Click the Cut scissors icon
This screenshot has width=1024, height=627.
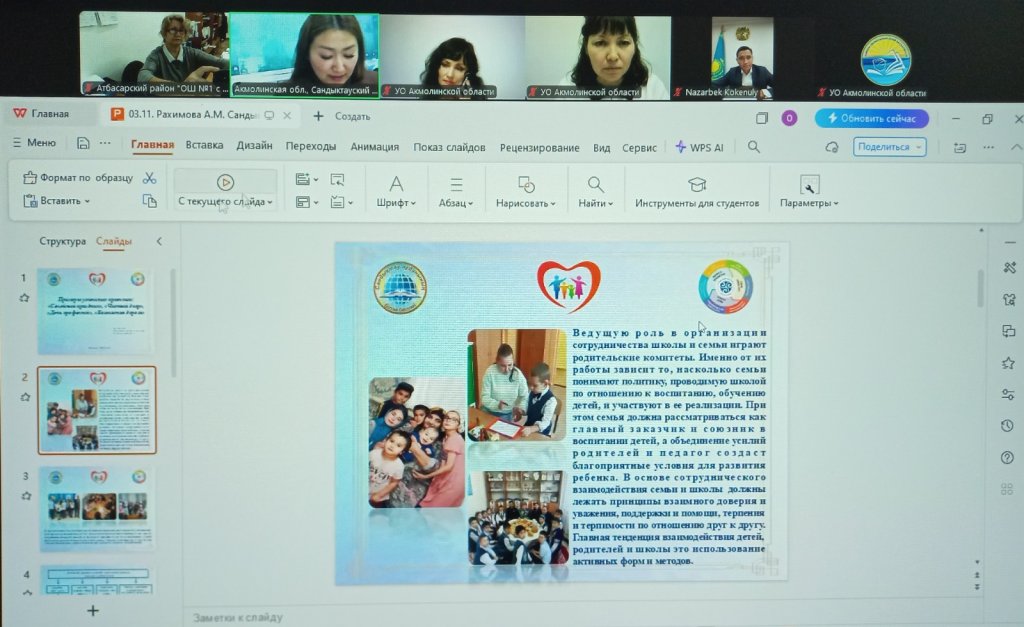tap(150, 178)
